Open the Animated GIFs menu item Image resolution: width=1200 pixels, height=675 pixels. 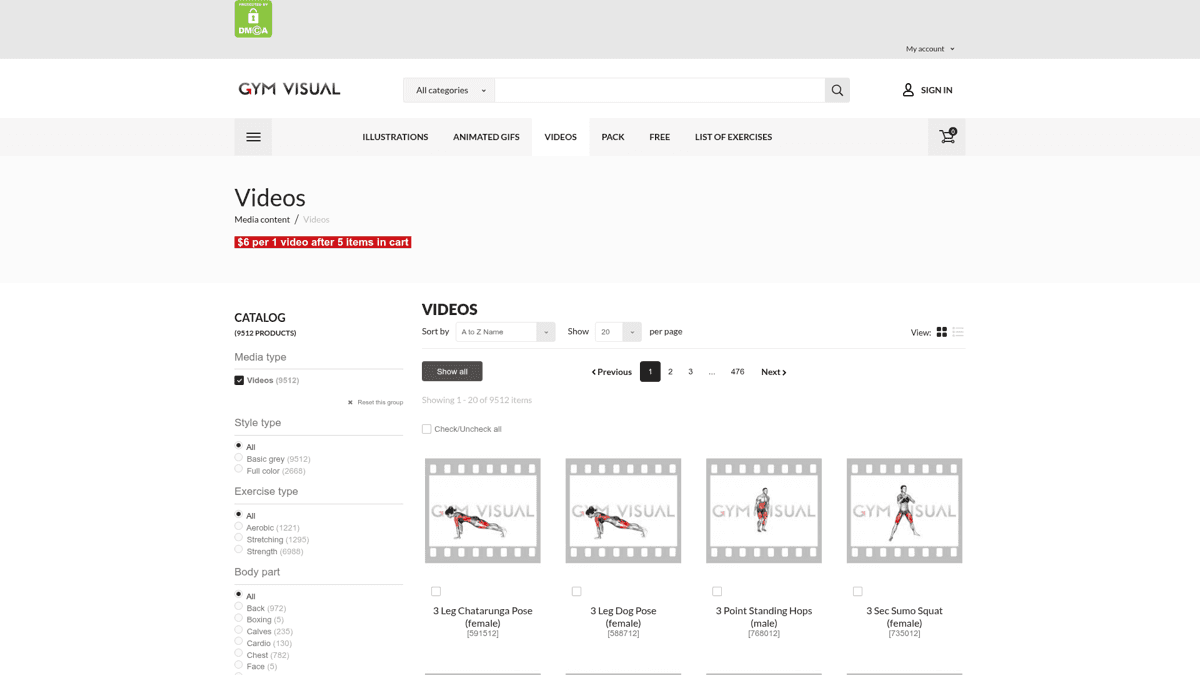tap(486, 137)
